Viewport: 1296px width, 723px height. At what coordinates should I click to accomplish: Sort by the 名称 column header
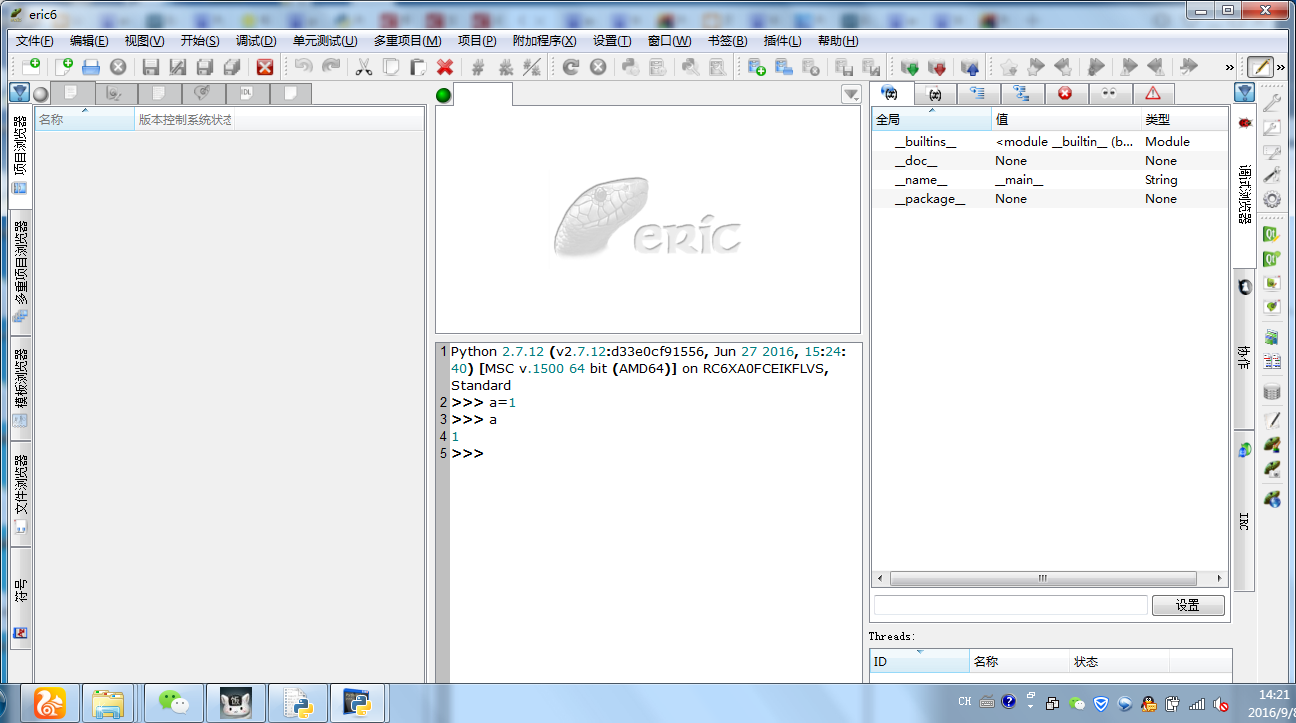[84, 119]
